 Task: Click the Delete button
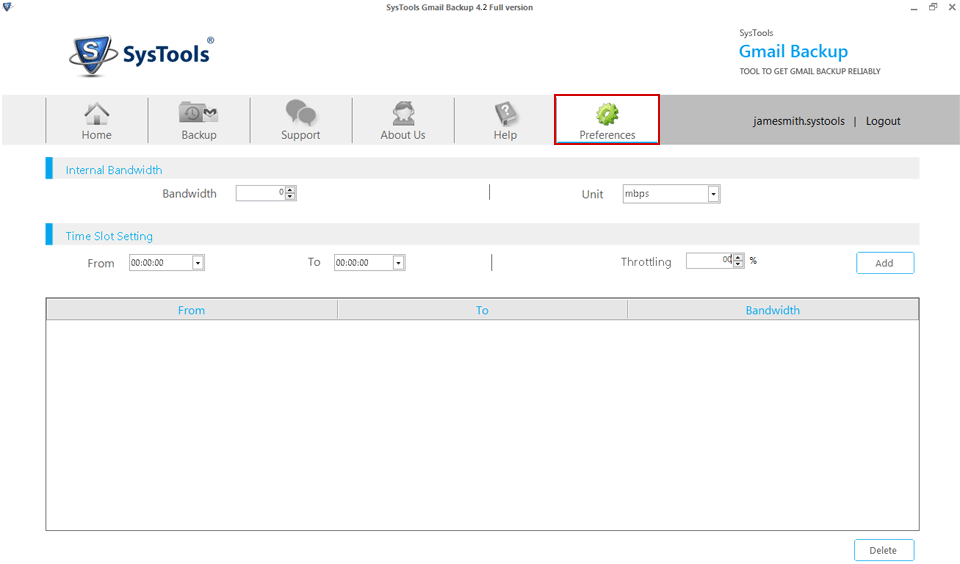(884, 550)
